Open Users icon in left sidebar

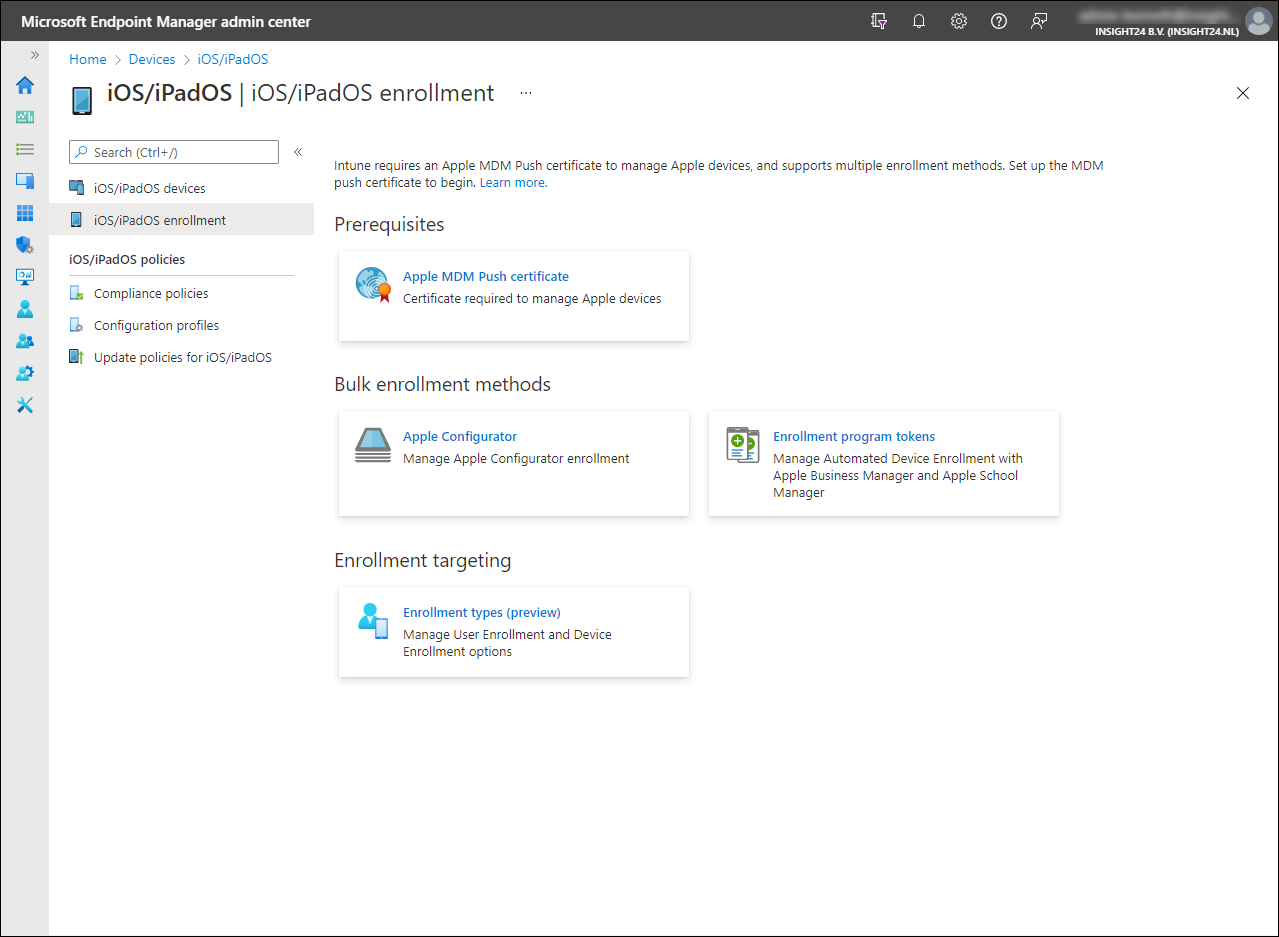click(x=25, y=309)
